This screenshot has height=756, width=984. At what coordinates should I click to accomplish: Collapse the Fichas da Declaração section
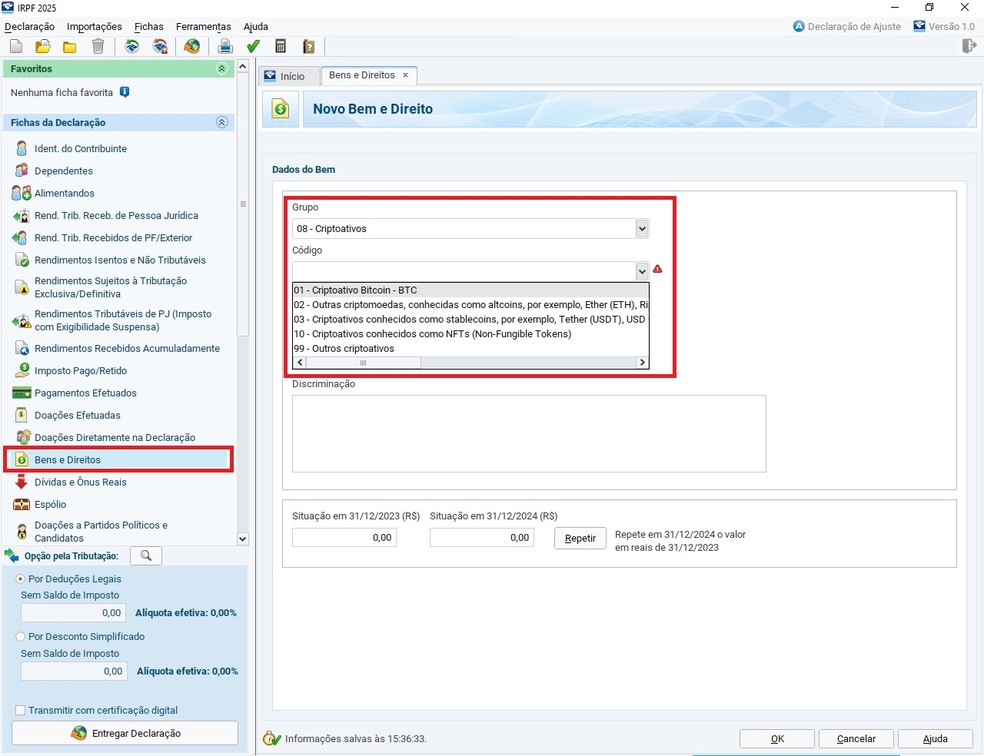221,122
